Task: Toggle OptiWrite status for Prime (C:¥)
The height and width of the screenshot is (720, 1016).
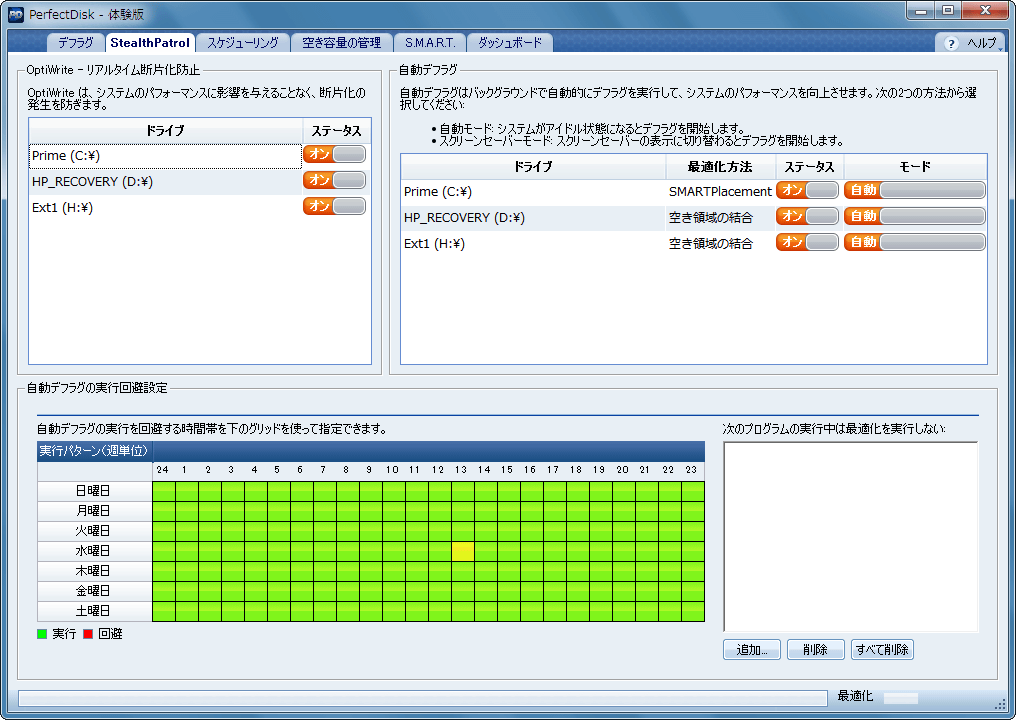Action: pyautogui.click(x=334, y=154)
